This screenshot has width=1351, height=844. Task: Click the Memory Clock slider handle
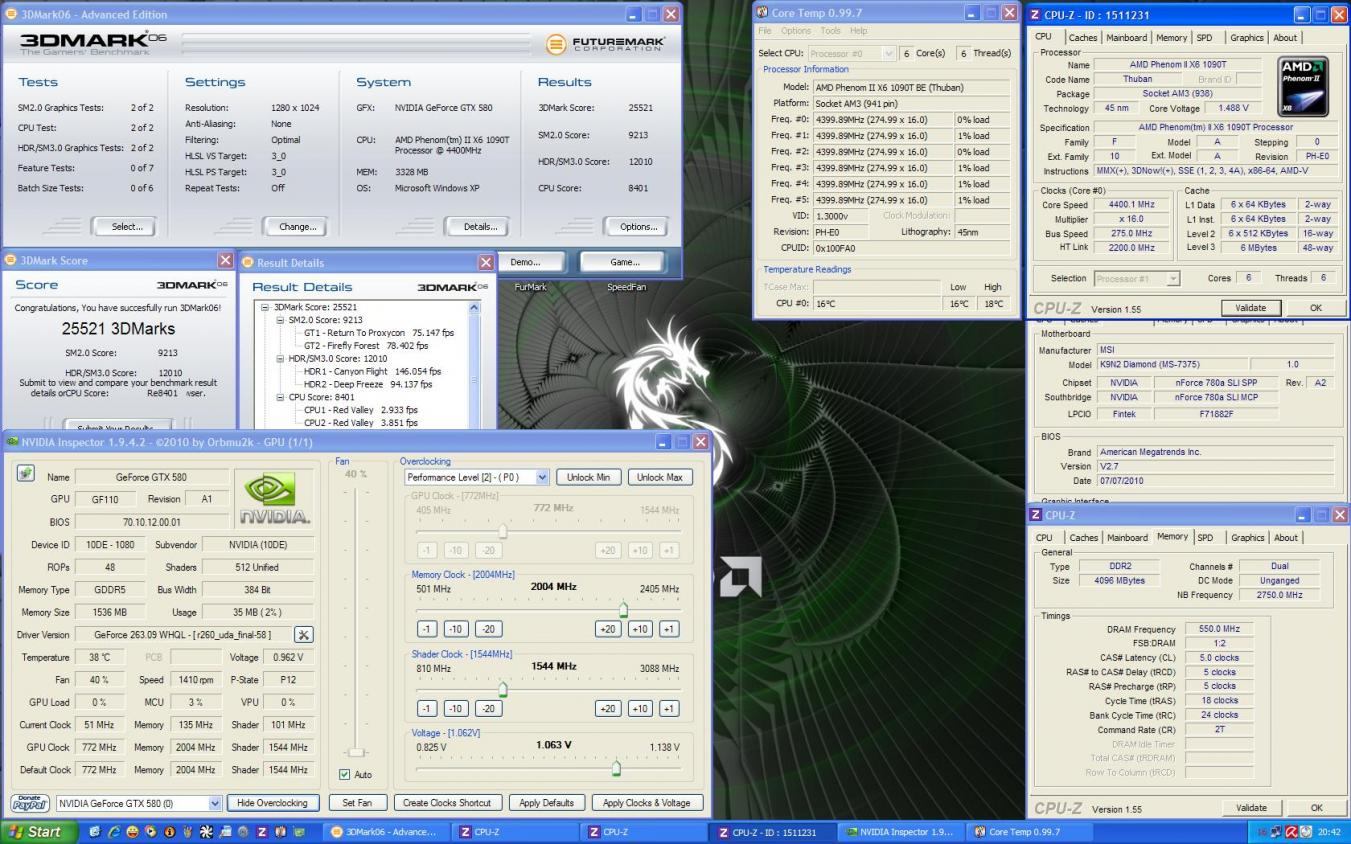pos(623,609)
